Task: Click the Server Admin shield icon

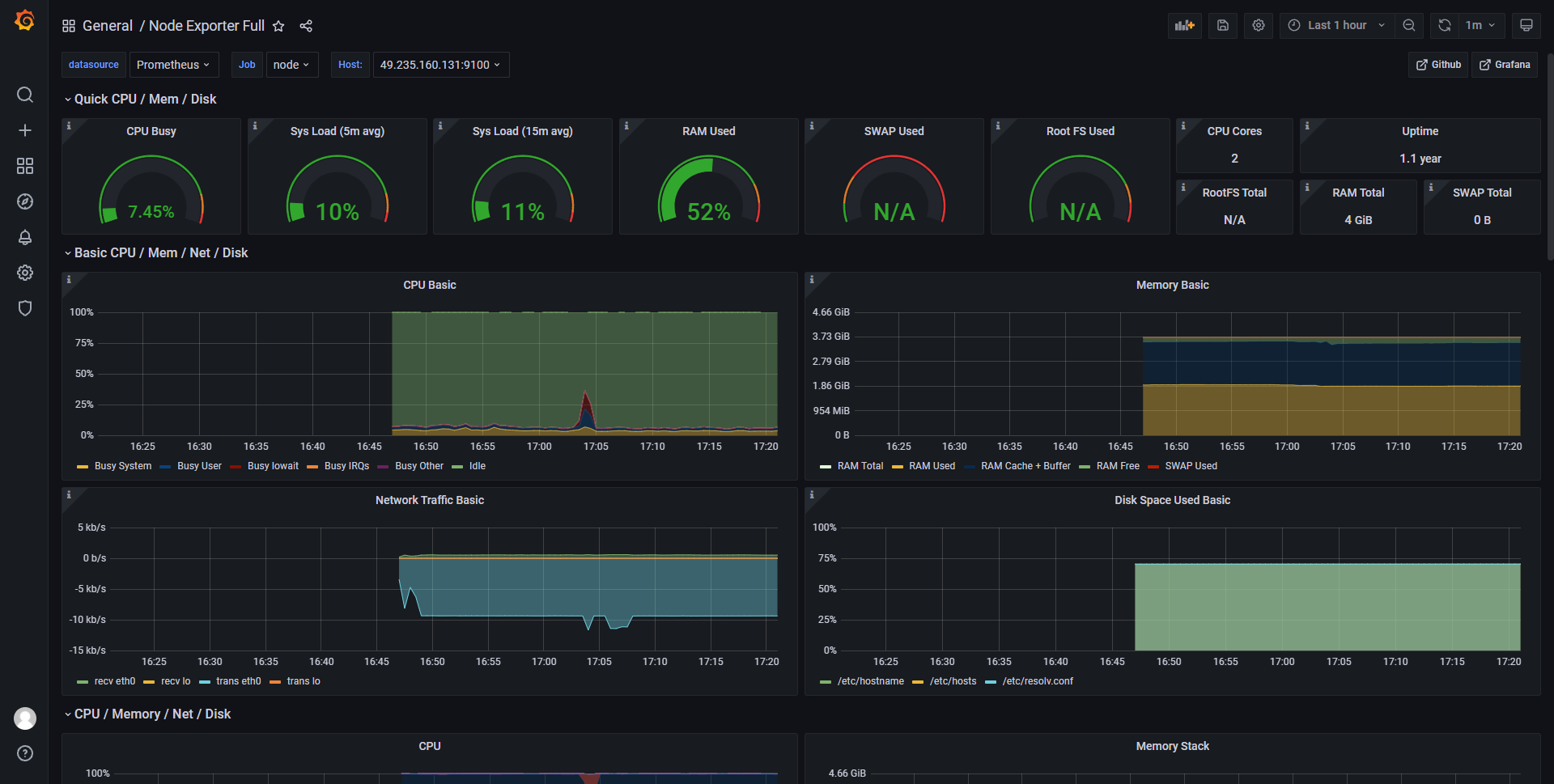Action: (x=25, y=308)
